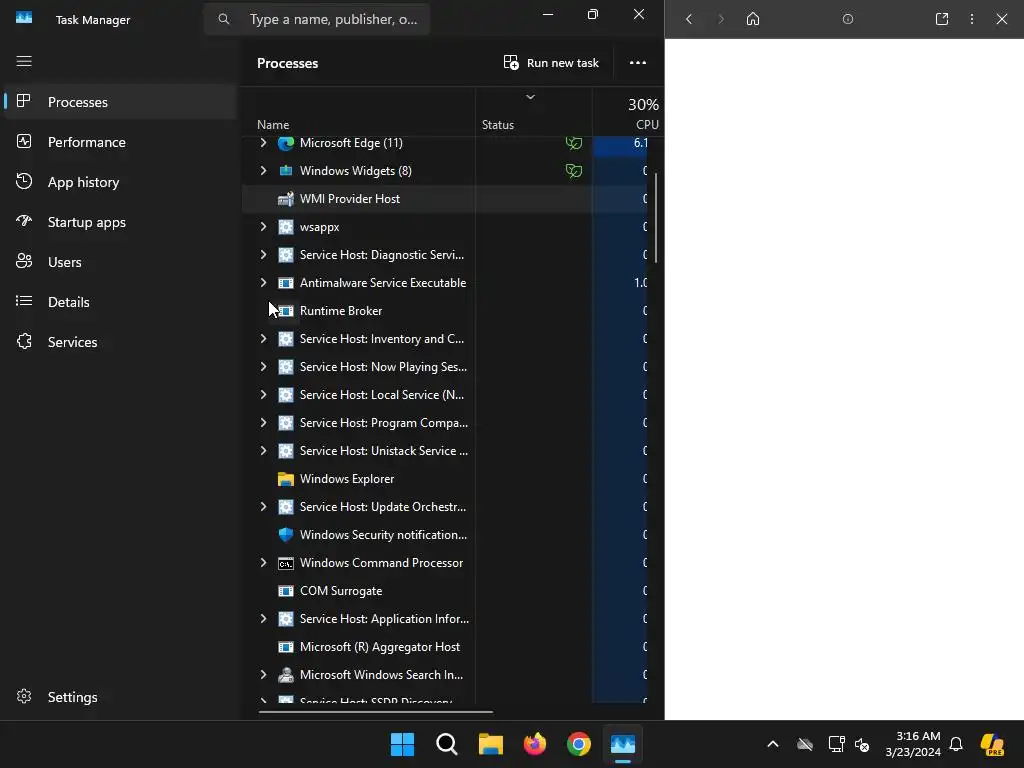Focus the search box 'Type a name, publisher'
The width and height of the screenshot is (1024, 768).
(316, 19)
